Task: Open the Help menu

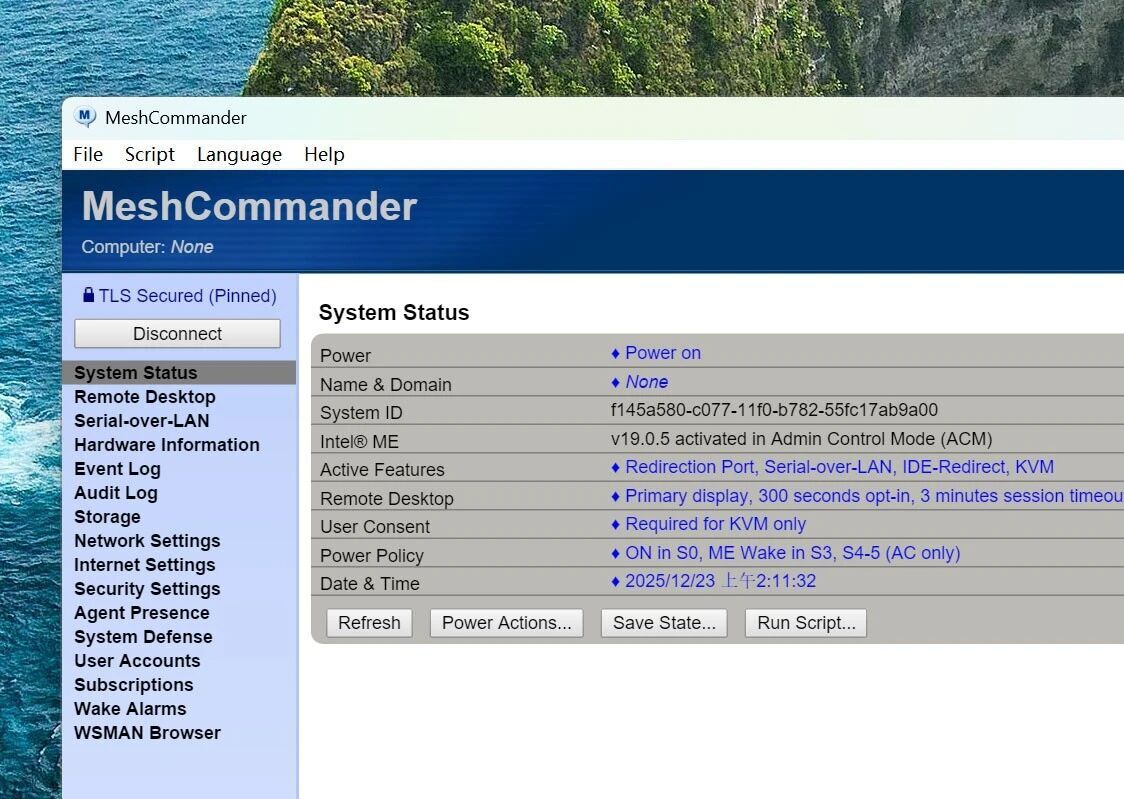Action: (x=324, y=155)
